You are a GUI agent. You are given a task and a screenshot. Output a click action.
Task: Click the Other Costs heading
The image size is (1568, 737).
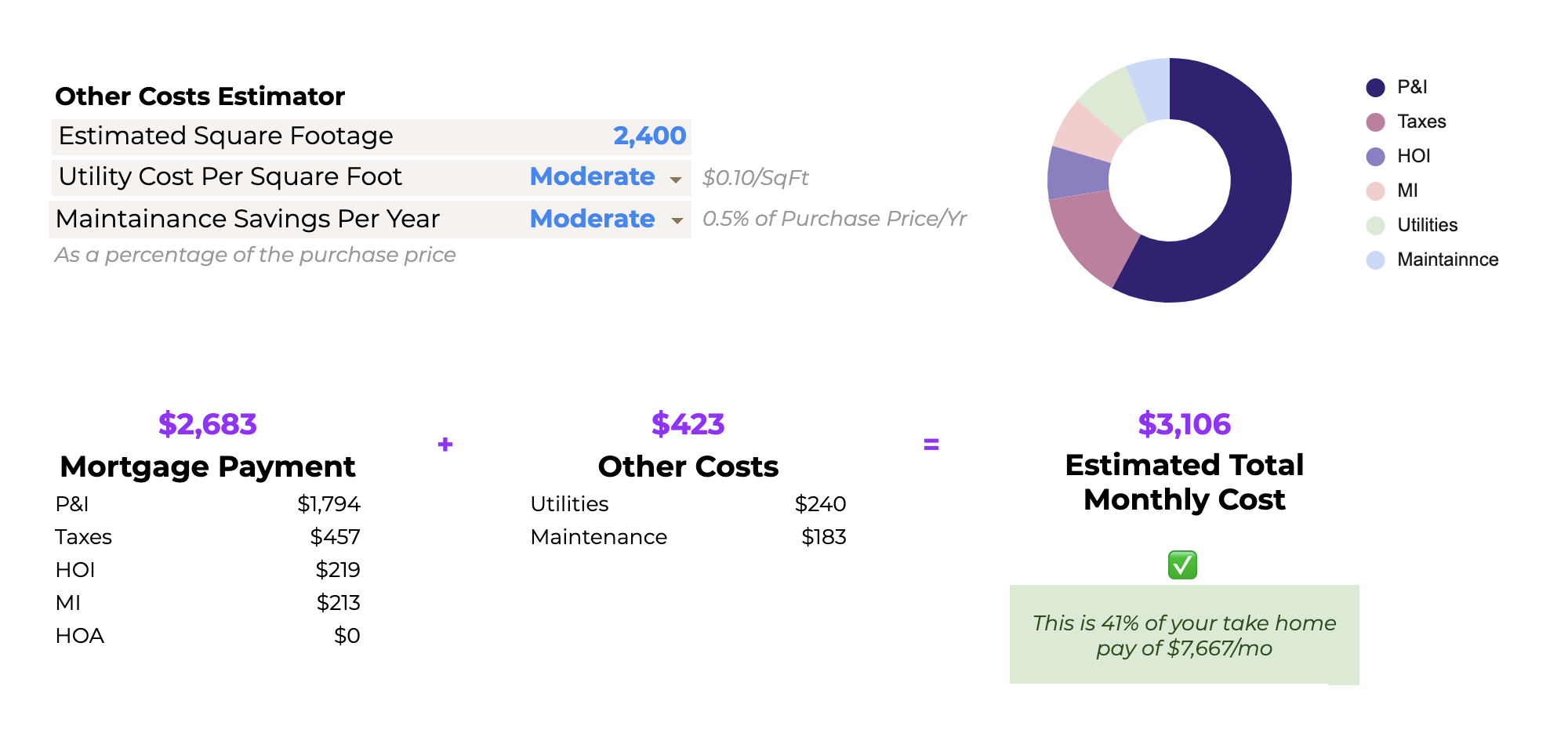click(x=688, y=466)
